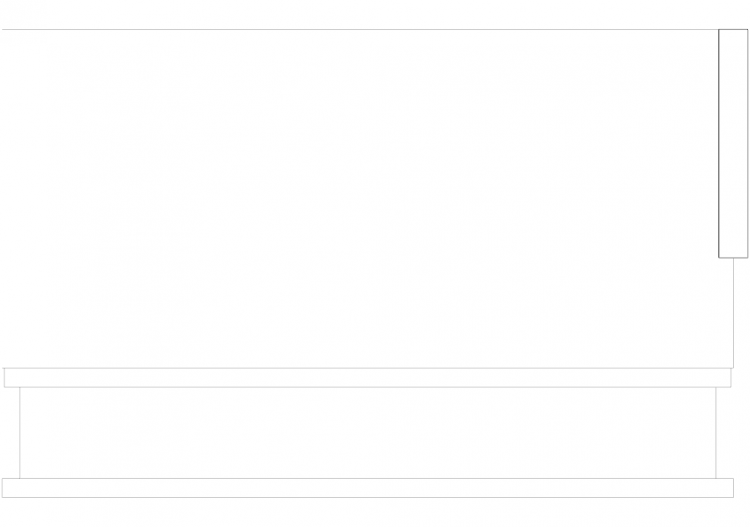Select corner where top line meets rectangle
750x527 pixels.
(718, 30)
